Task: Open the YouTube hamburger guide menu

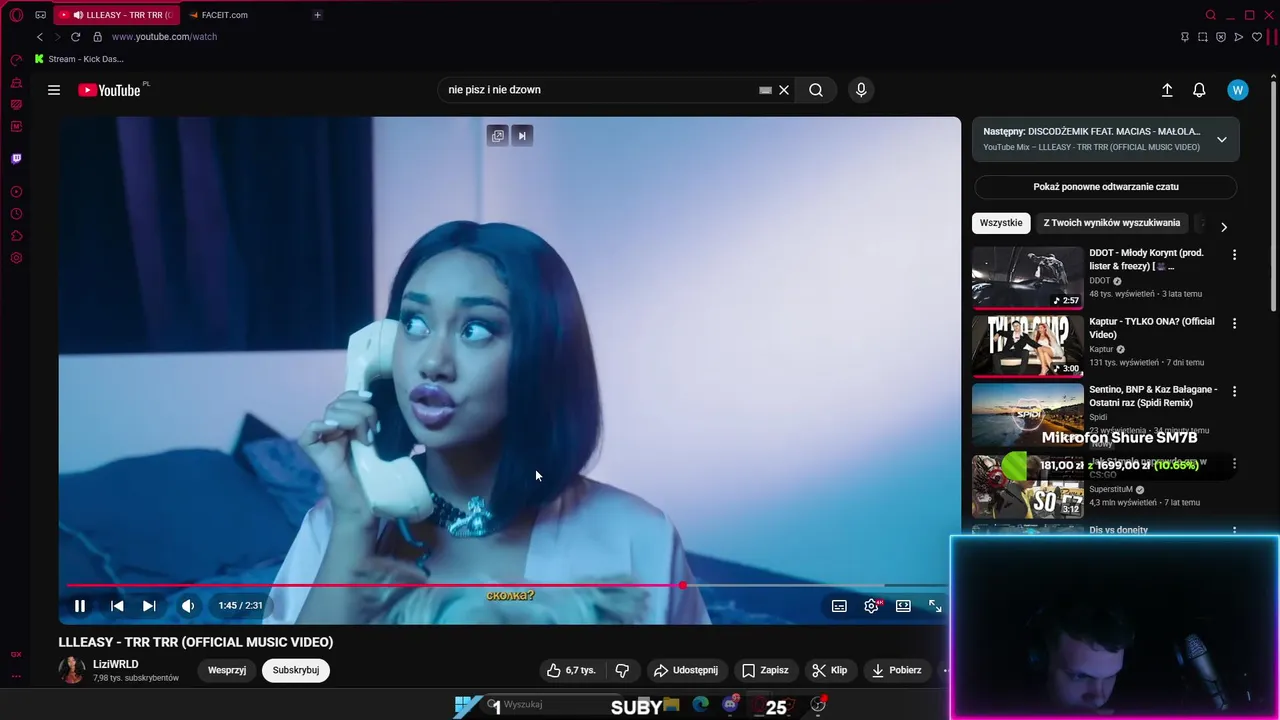Action: click(54, 90)
